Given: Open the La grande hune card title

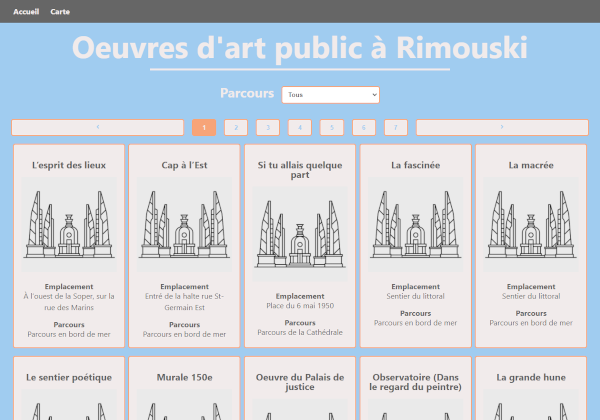Looking at the screenshot, I should (x=531, y=378).
